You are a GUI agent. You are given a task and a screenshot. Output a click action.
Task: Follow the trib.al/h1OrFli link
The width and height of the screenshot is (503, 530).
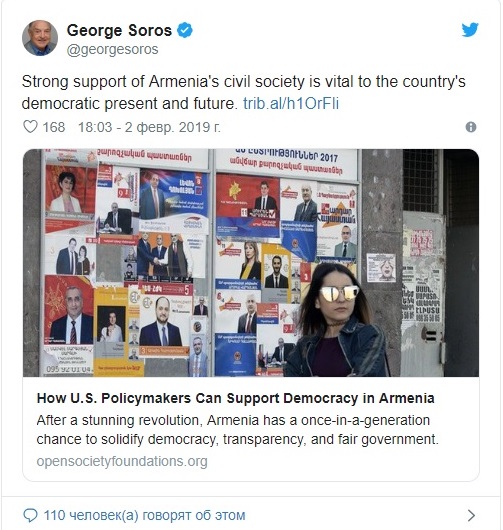pyautogui.click(x=291, y=103)
